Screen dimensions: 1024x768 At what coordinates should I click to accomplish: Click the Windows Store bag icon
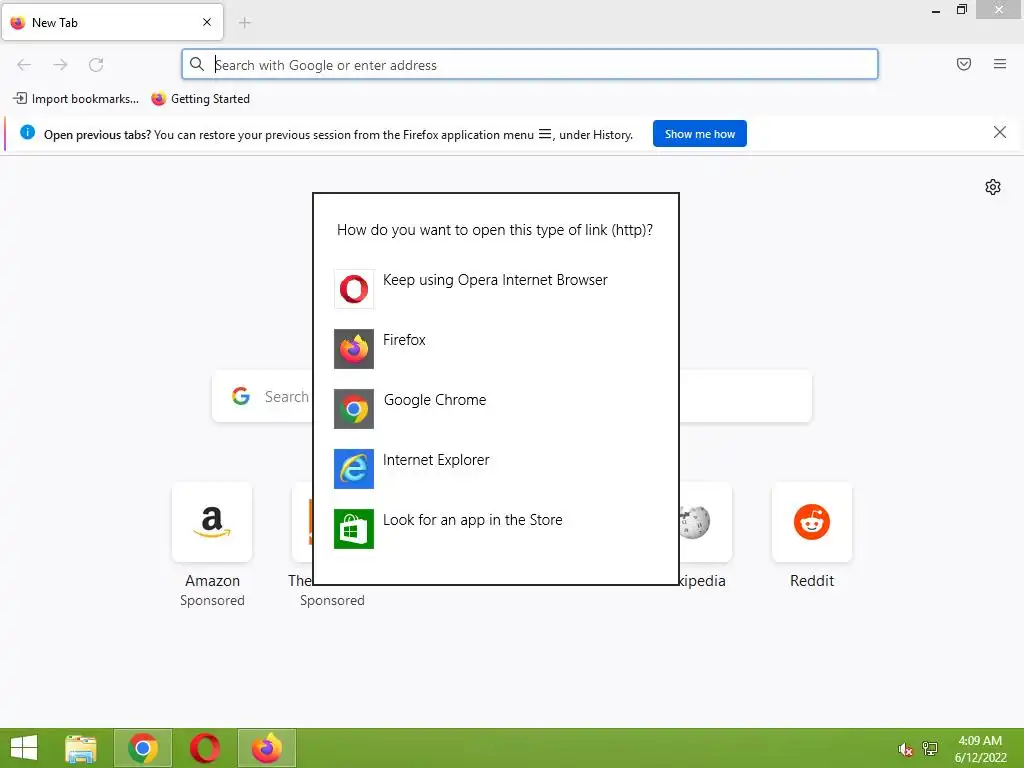coord(353,529)
